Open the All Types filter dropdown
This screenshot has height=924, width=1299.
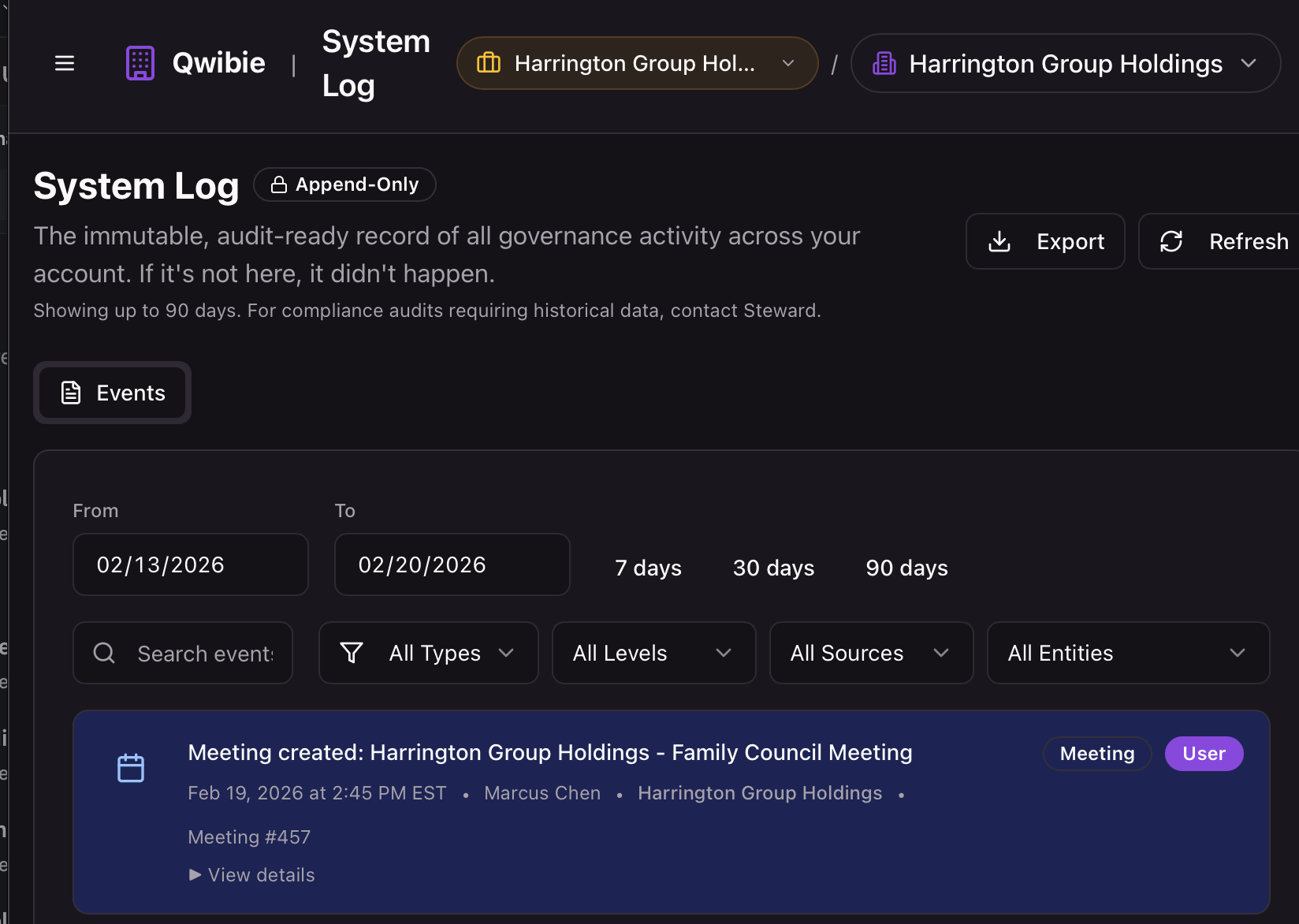tap(429, 653)
